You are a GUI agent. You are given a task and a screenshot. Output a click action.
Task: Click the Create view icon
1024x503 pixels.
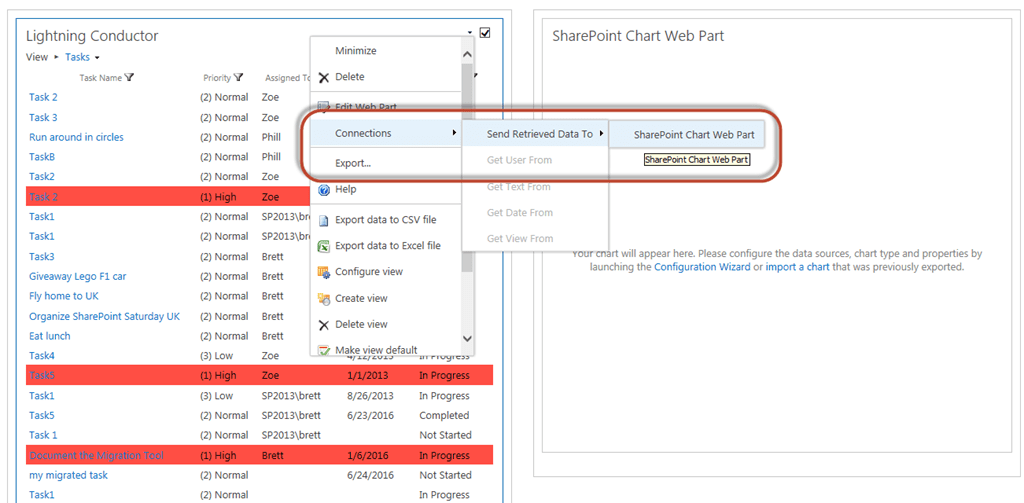point(323,299)
